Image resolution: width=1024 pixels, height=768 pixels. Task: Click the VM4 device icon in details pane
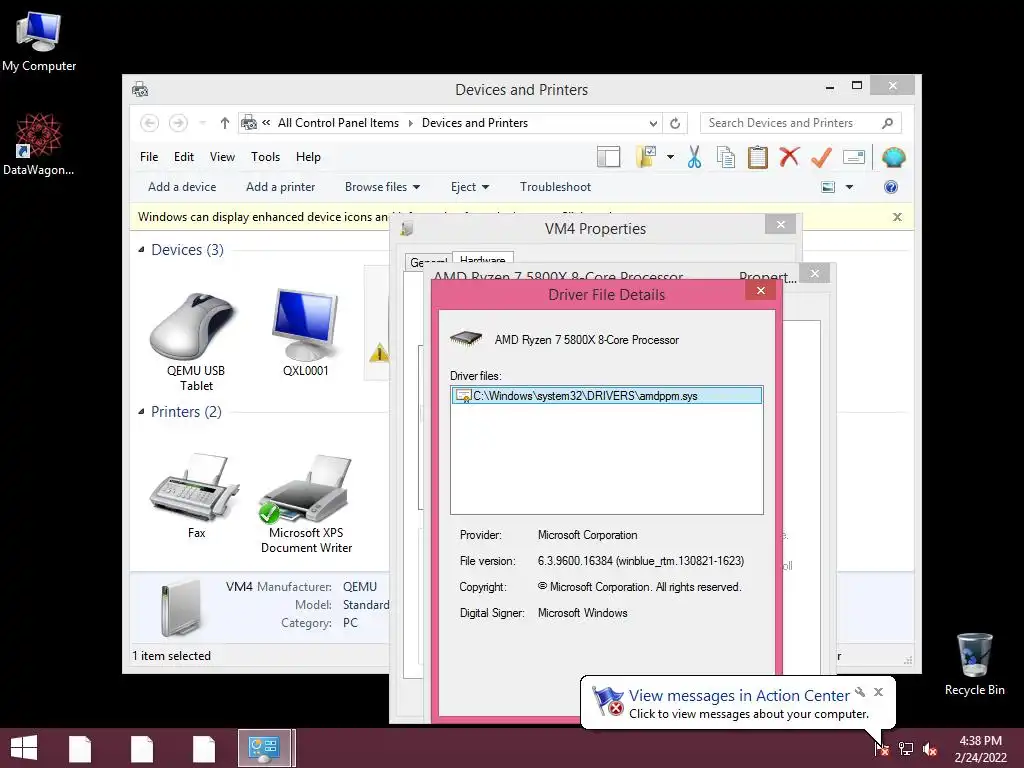point(181,607)
